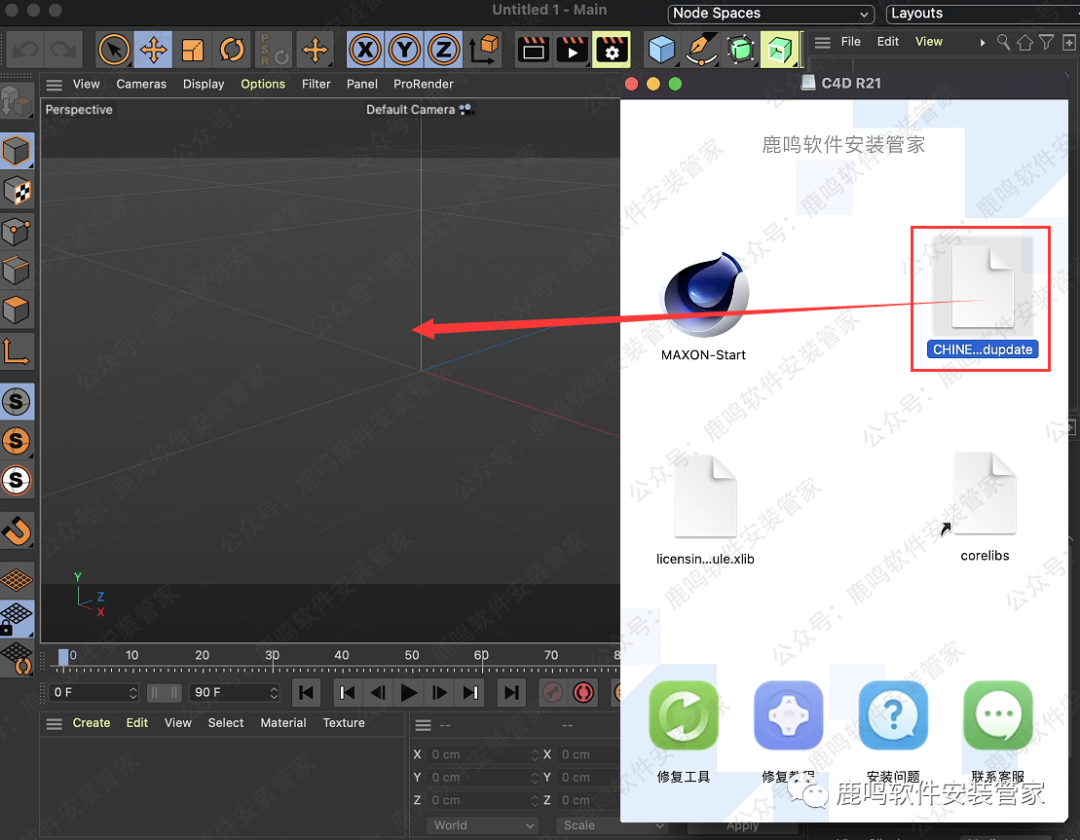Toggle Y axis lock
Viewport: 1080px width, 840px height.
[405, 49]
